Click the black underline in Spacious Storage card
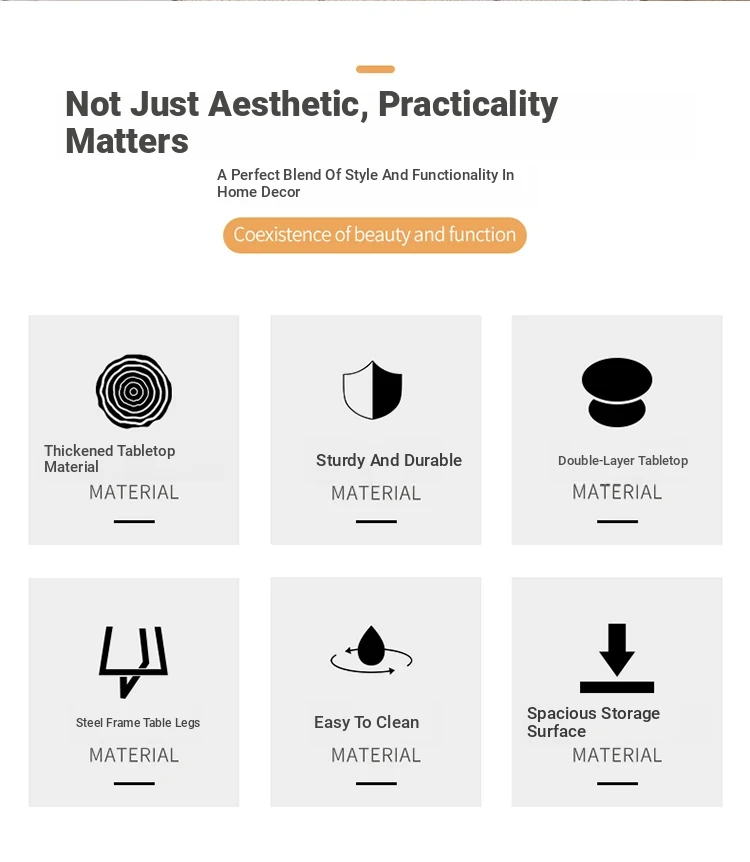Viewport: 750px width, 862px height. point(617,783)
